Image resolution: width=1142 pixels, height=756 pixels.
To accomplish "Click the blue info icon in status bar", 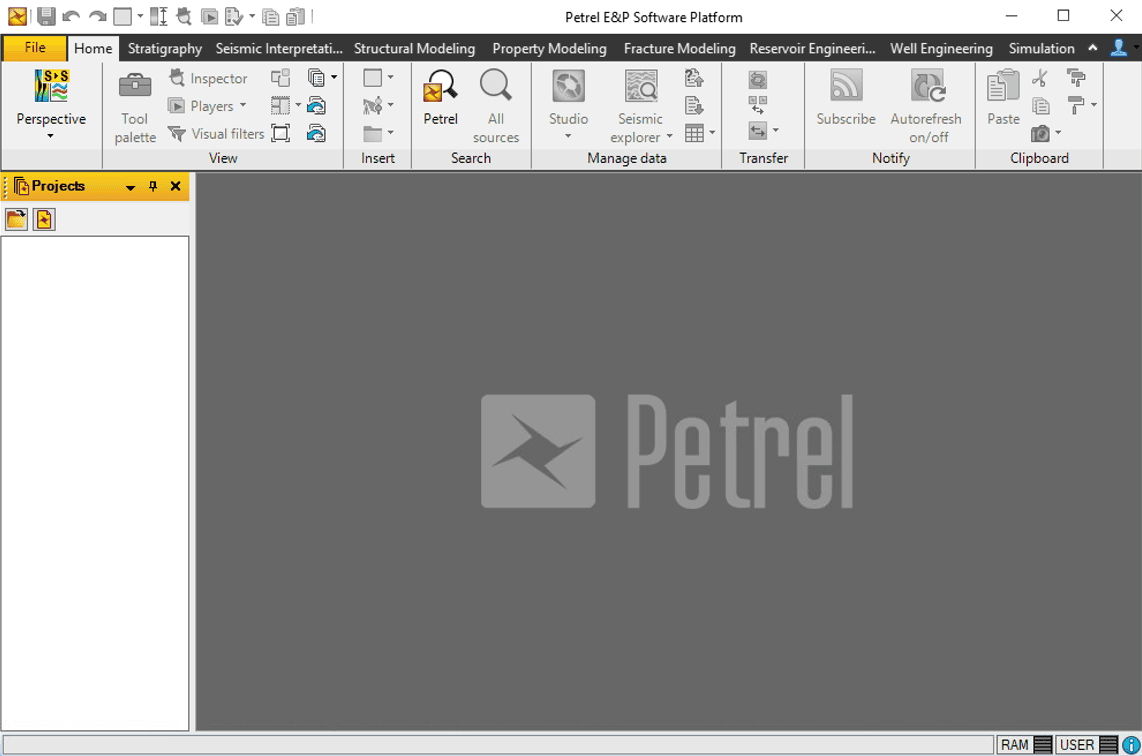I will tap(1131, 745).
